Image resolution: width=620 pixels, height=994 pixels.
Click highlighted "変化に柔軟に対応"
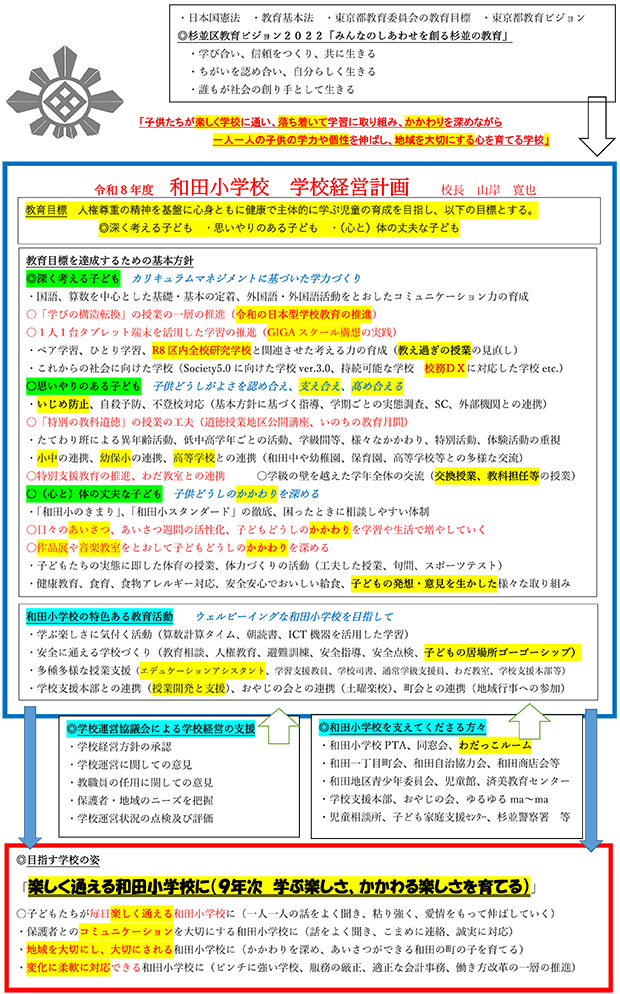click(x=68, y=968)
